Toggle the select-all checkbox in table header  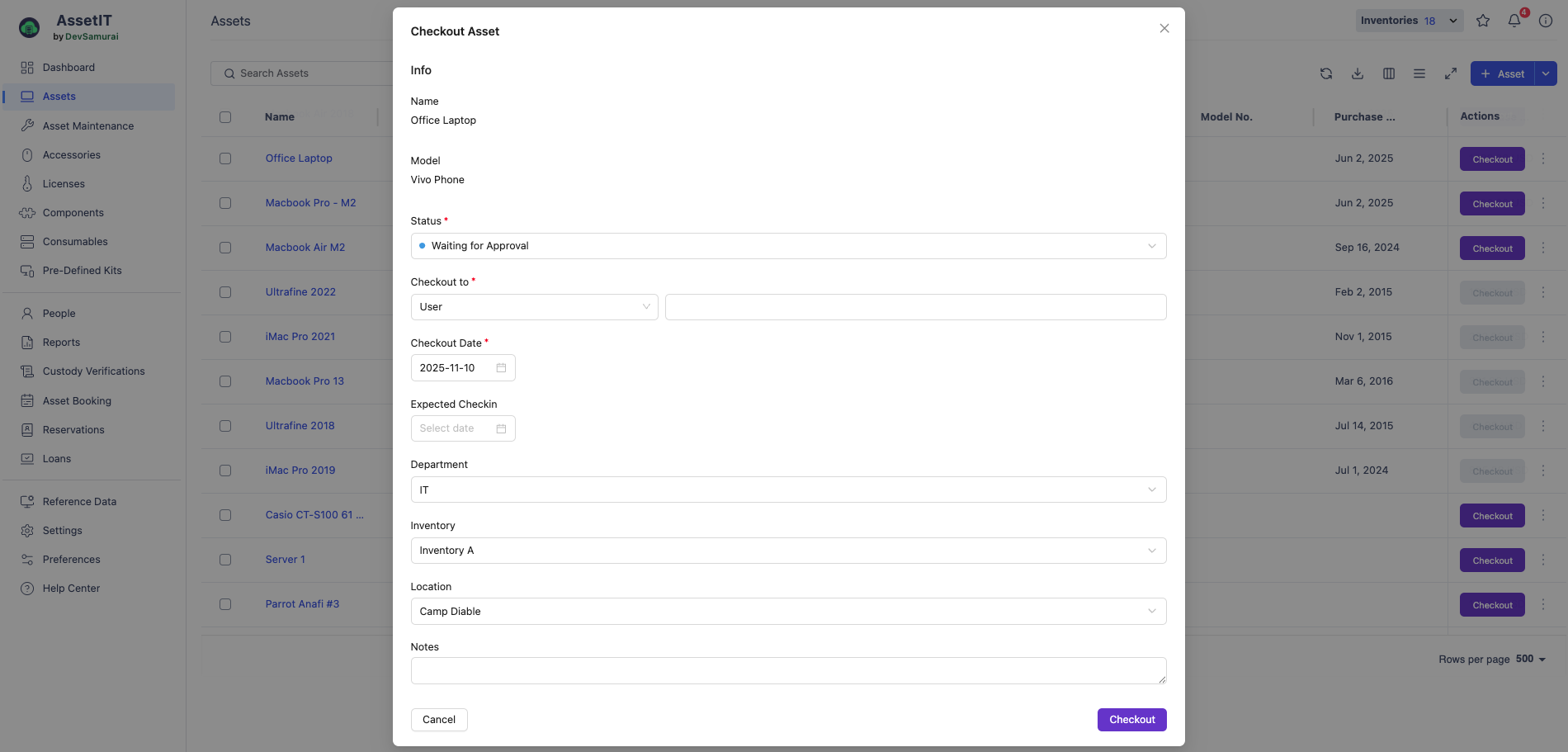225,117
